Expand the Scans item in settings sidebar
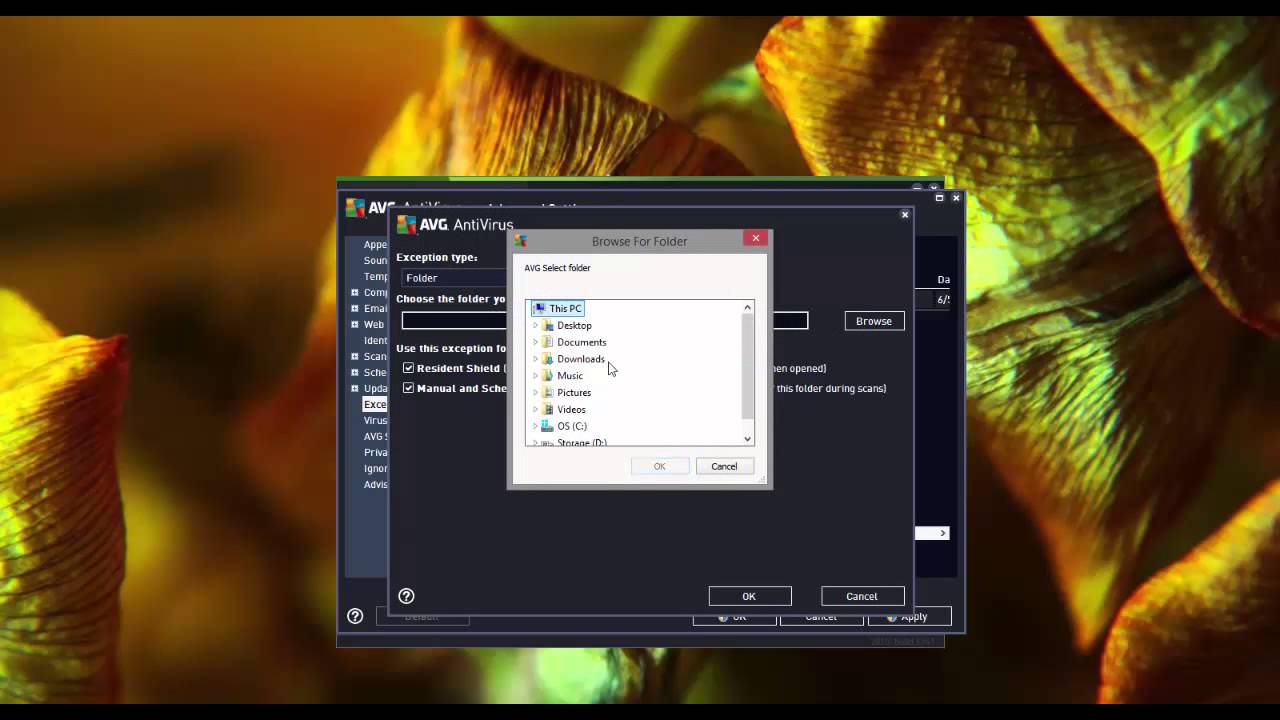 click(354, 356)
